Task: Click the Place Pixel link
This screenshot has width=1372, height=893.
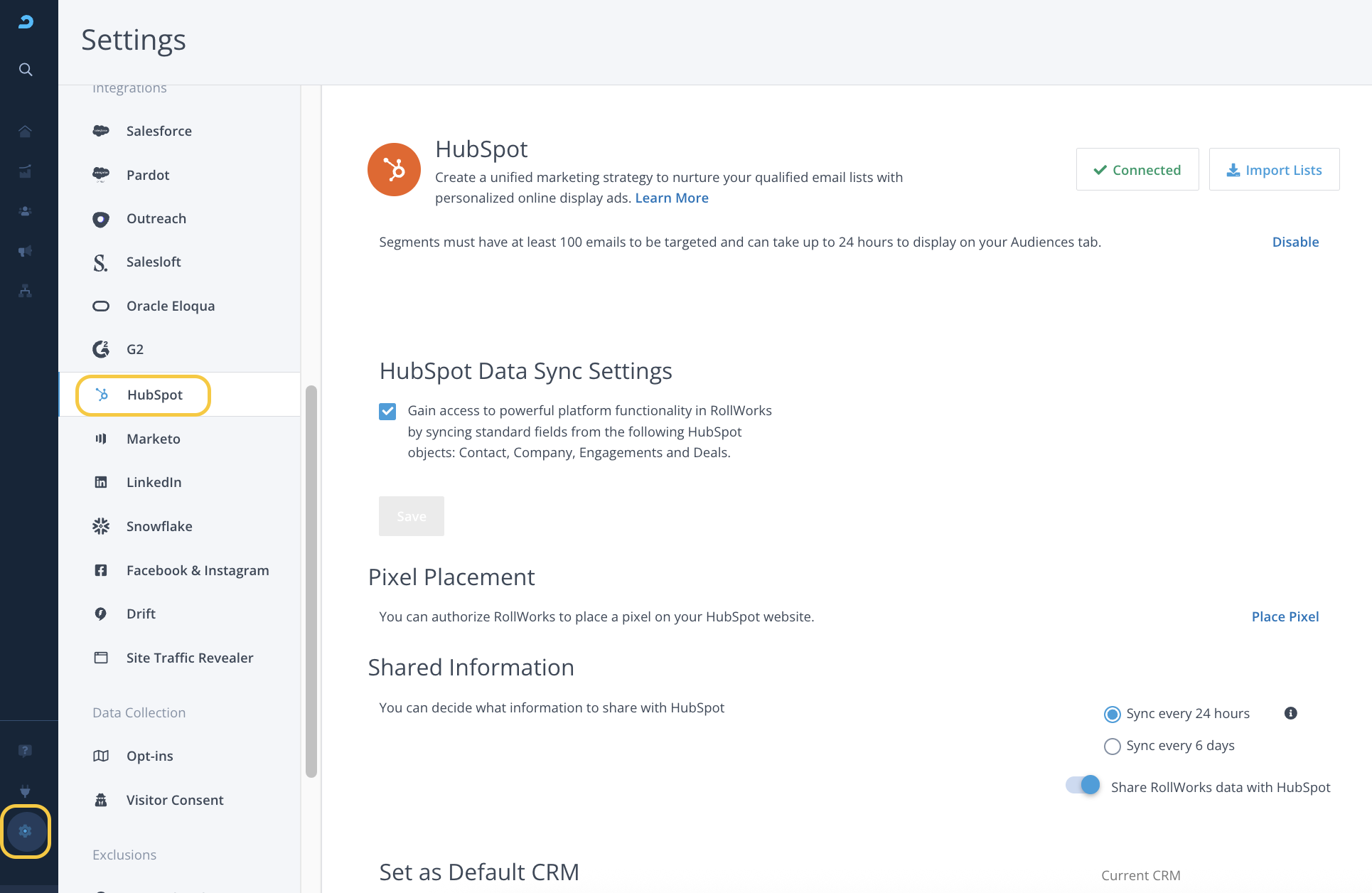Action: click(x=1285, y=616)
